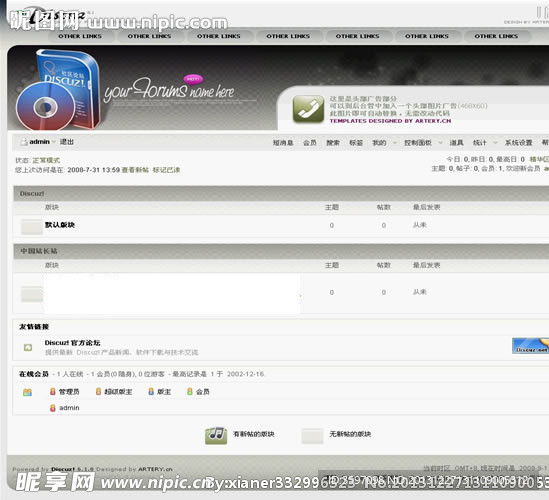Open 搜索 in the navigation bar
Image resolution: width=549 pixels, height=500 pixels.
333,143
